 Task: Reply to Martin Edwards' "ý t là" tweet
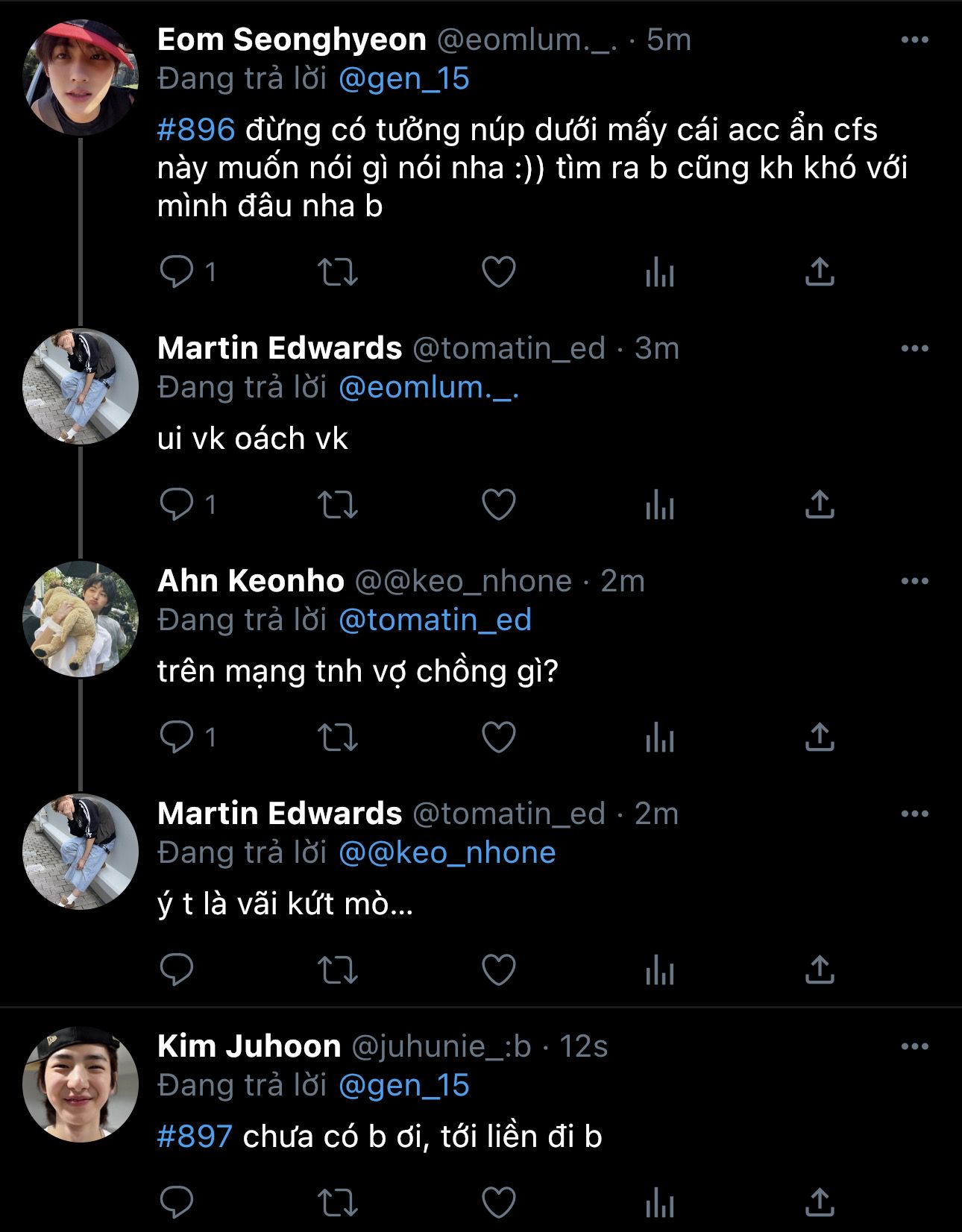[177, 970]
